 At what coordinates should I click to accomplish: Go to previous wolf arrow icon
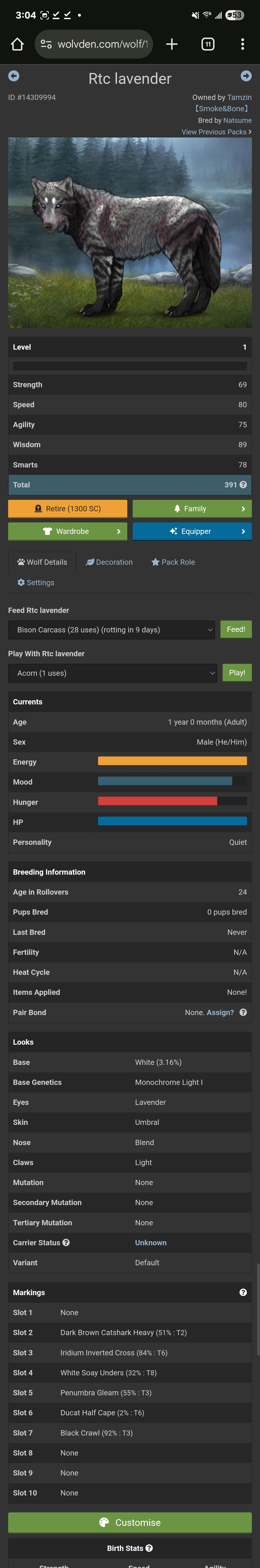(x=13, y=76)
